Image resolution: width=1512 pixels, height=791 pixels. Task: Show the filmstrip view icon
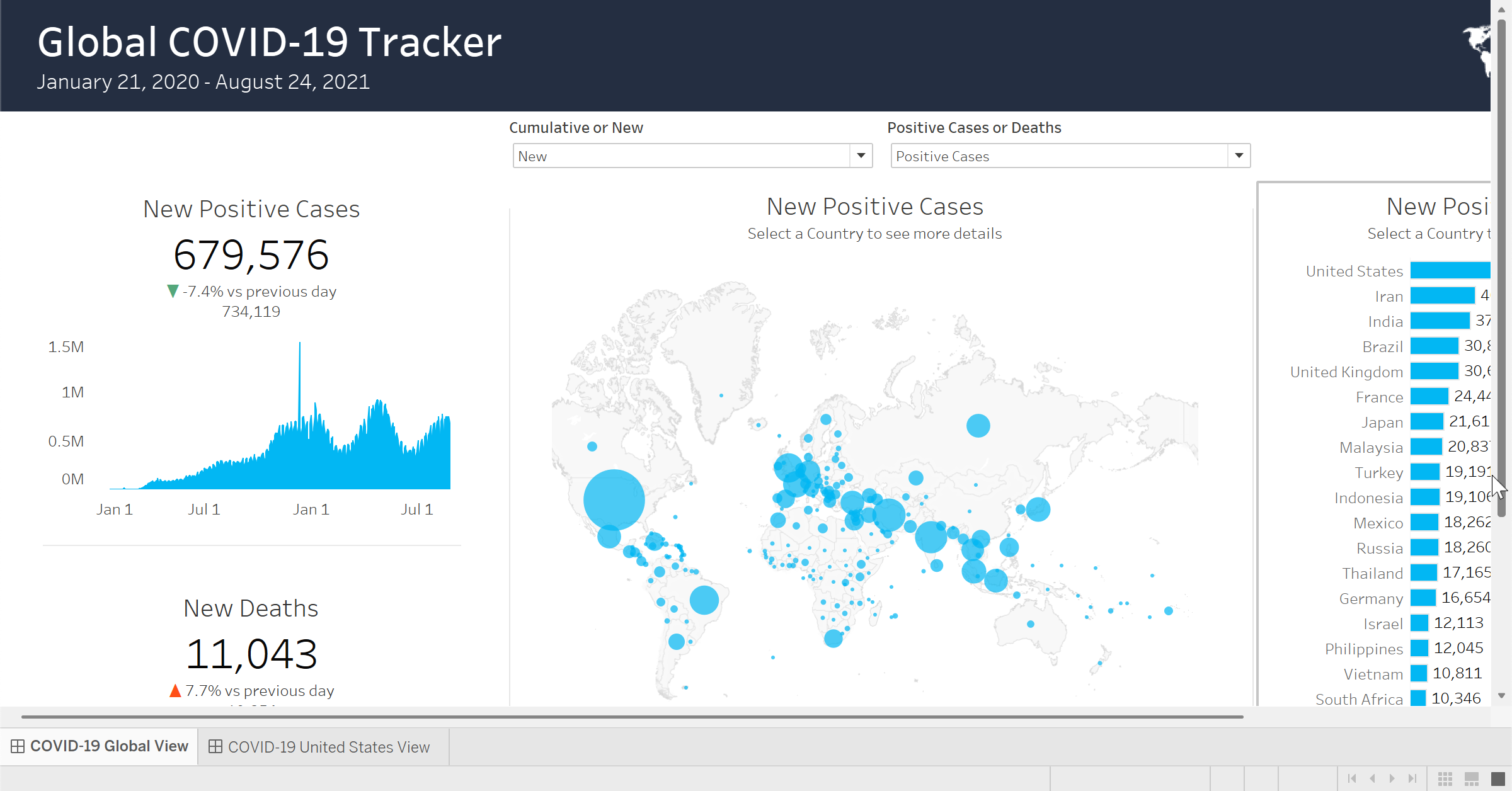coord(1472,779)
